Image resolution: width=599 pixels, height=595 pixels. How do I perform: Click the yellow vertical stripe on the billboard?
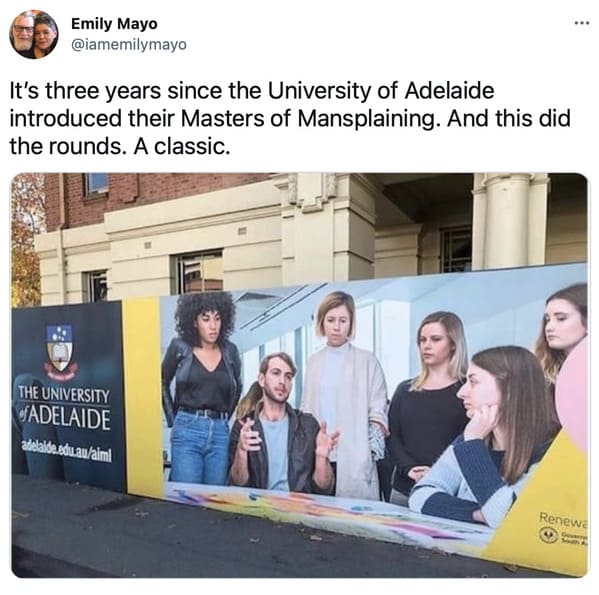[x=144, y=397]
